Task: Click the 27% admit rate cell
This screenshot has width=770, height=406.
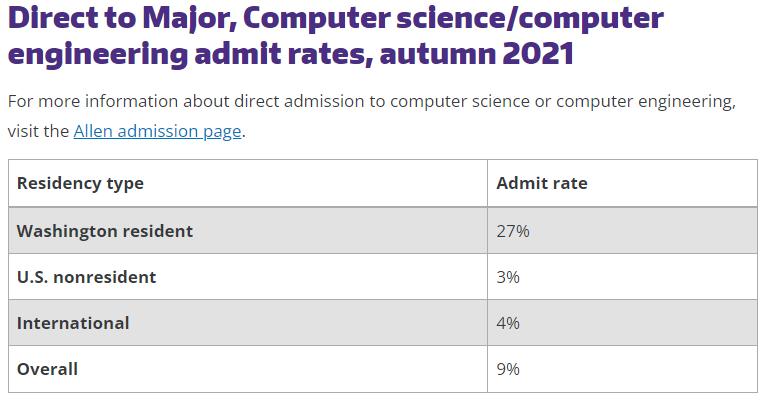Action: pyautogui.click(x=512, y=231)
